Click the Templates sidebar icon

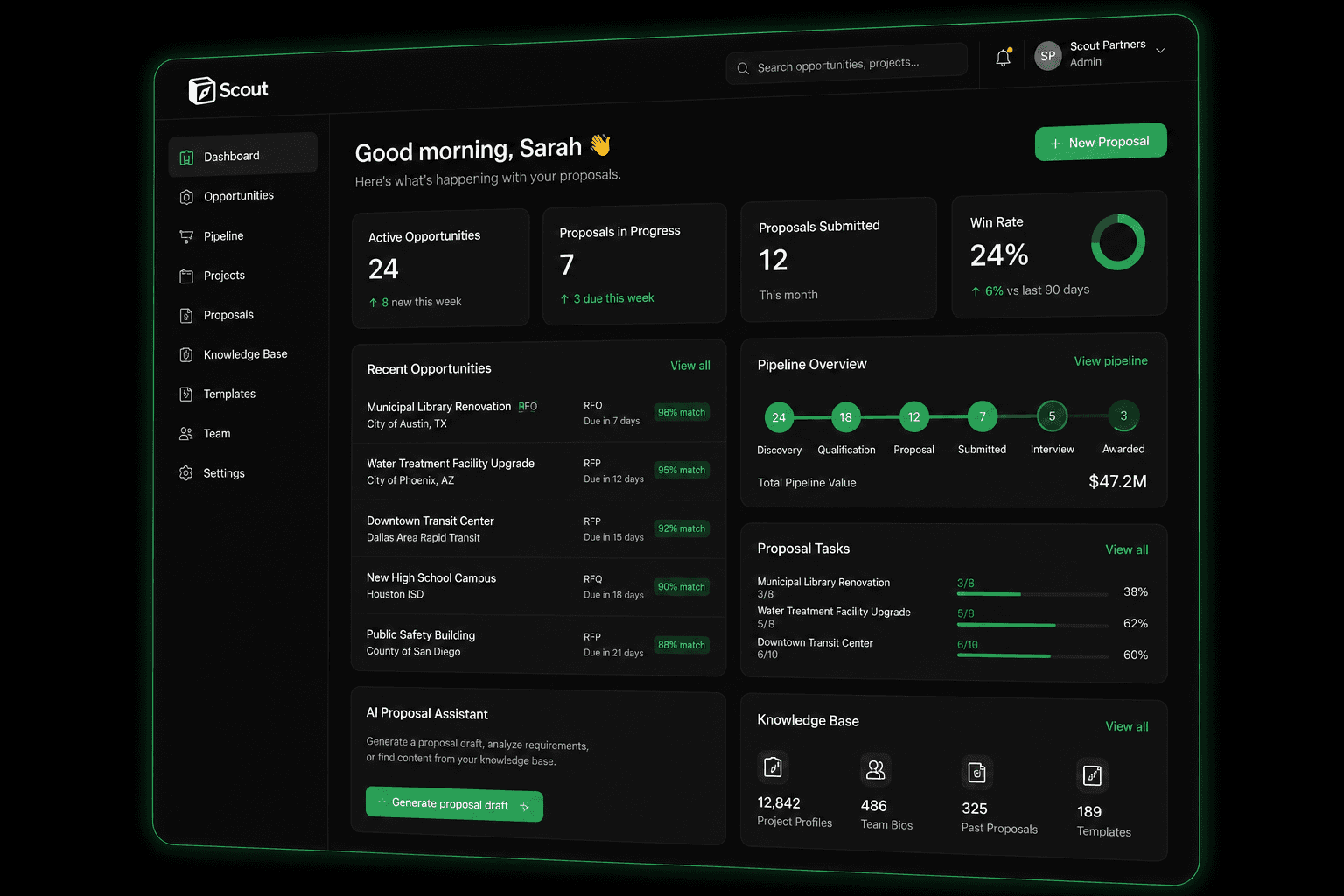point(186,395)
